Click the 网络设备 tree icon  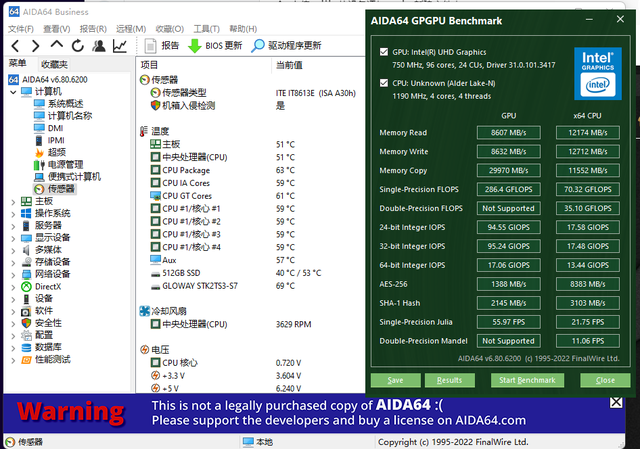tap(26, 274)
